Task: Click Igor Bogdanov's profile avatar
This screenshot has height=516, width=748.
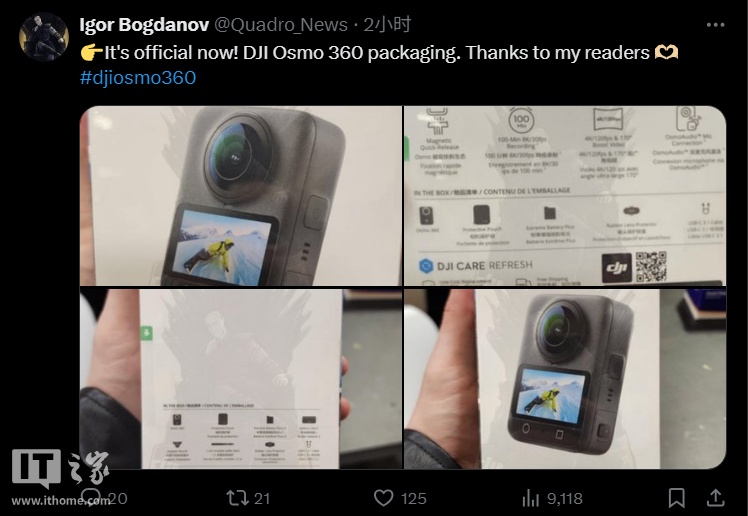Action: coord(43,37)
